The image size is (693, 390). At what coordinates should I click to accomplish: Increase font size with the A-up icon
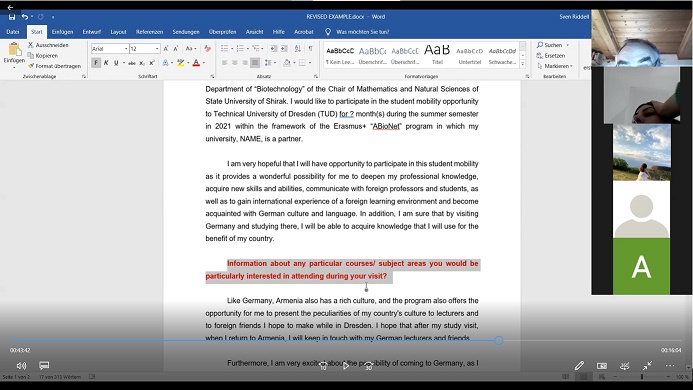point(166,49)
